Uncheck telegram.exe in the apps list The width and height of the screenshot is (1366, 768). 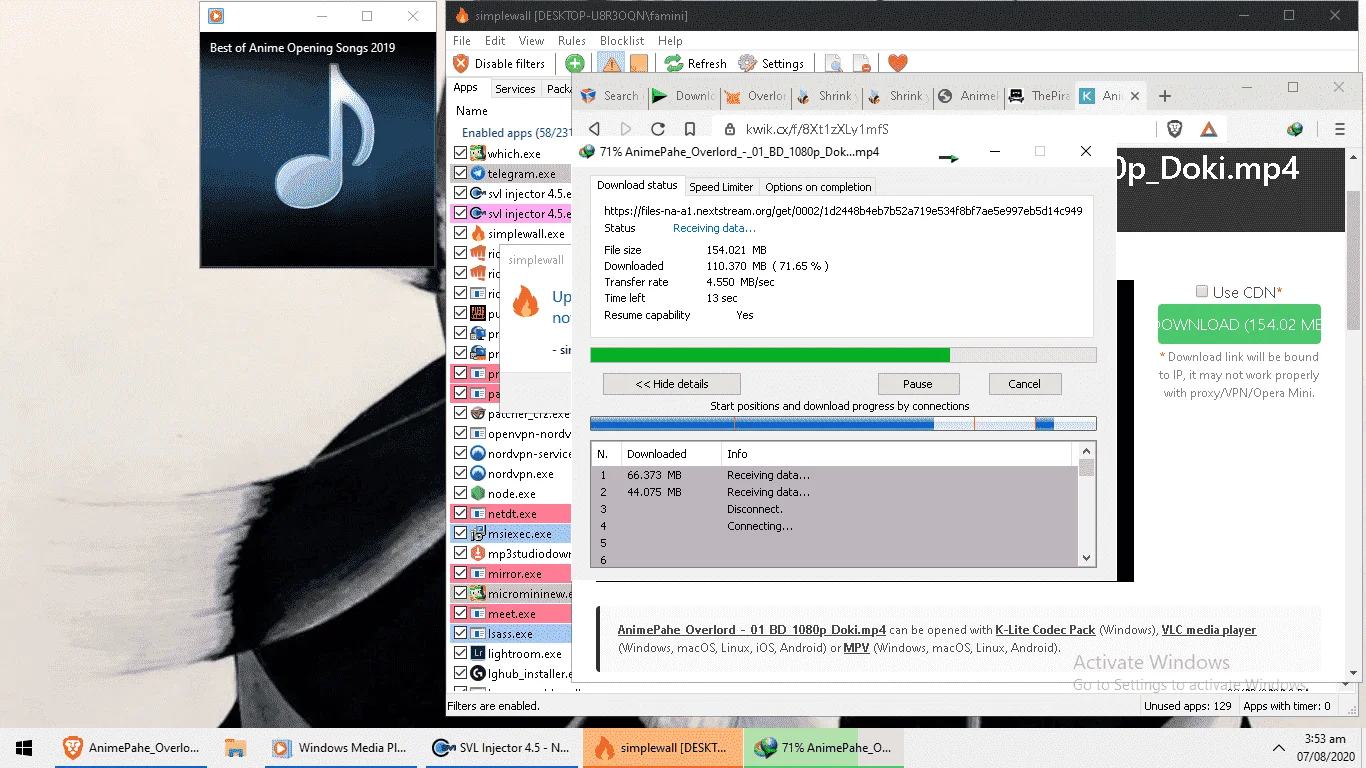460,173
